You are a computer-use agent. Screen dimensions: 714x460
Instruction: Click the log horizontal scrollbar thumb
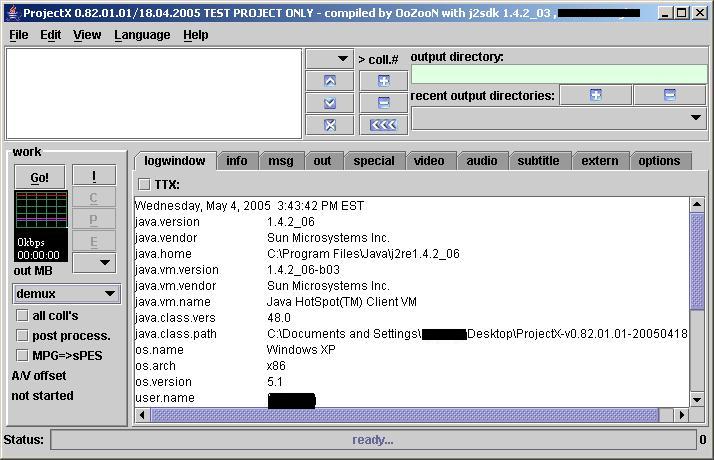404,415
